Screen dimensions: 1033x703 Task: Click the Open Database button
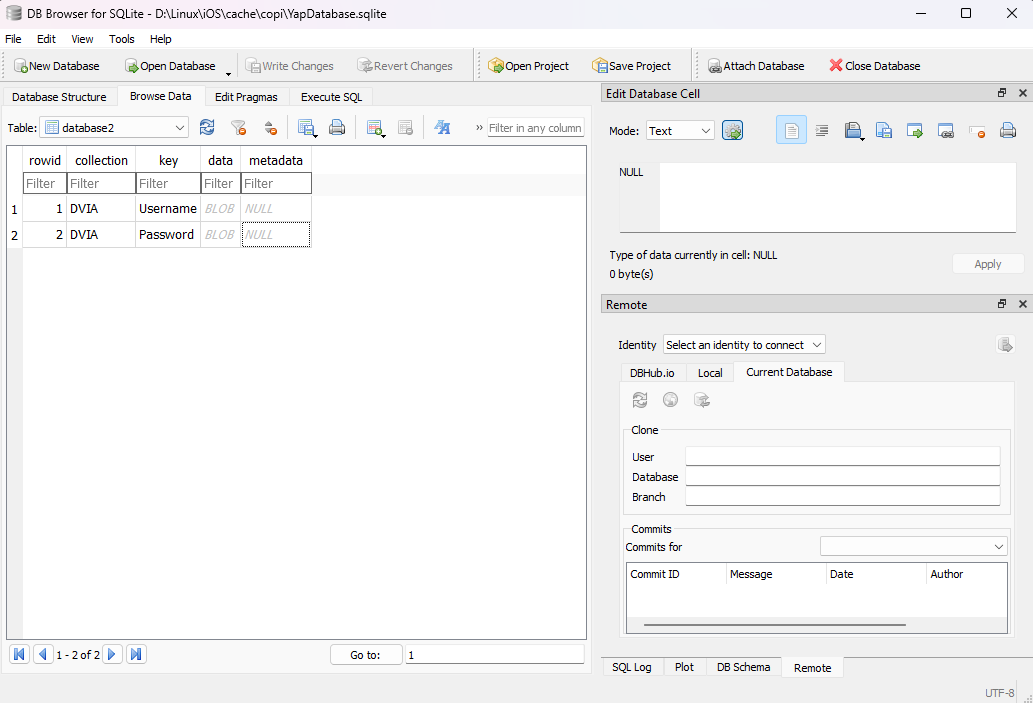171,66
